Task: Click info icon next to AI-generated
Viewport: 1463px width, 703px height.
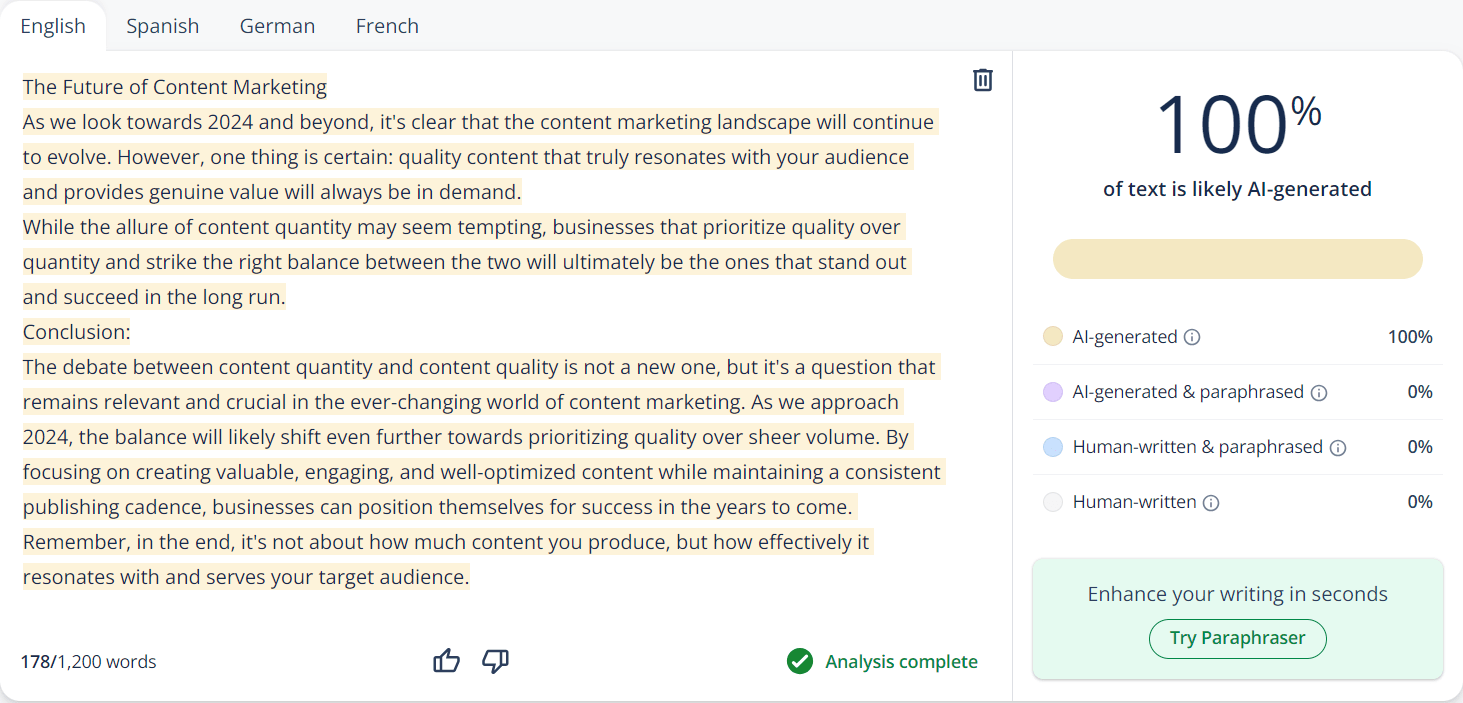Action: [x=1192, y=337]
